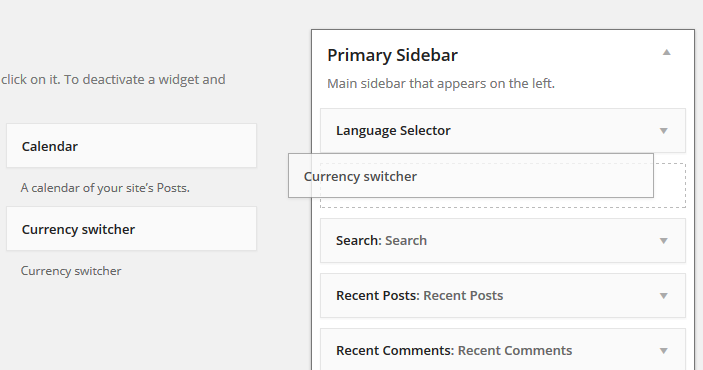Click the bold Language Selector widget title

coord(393,131)
